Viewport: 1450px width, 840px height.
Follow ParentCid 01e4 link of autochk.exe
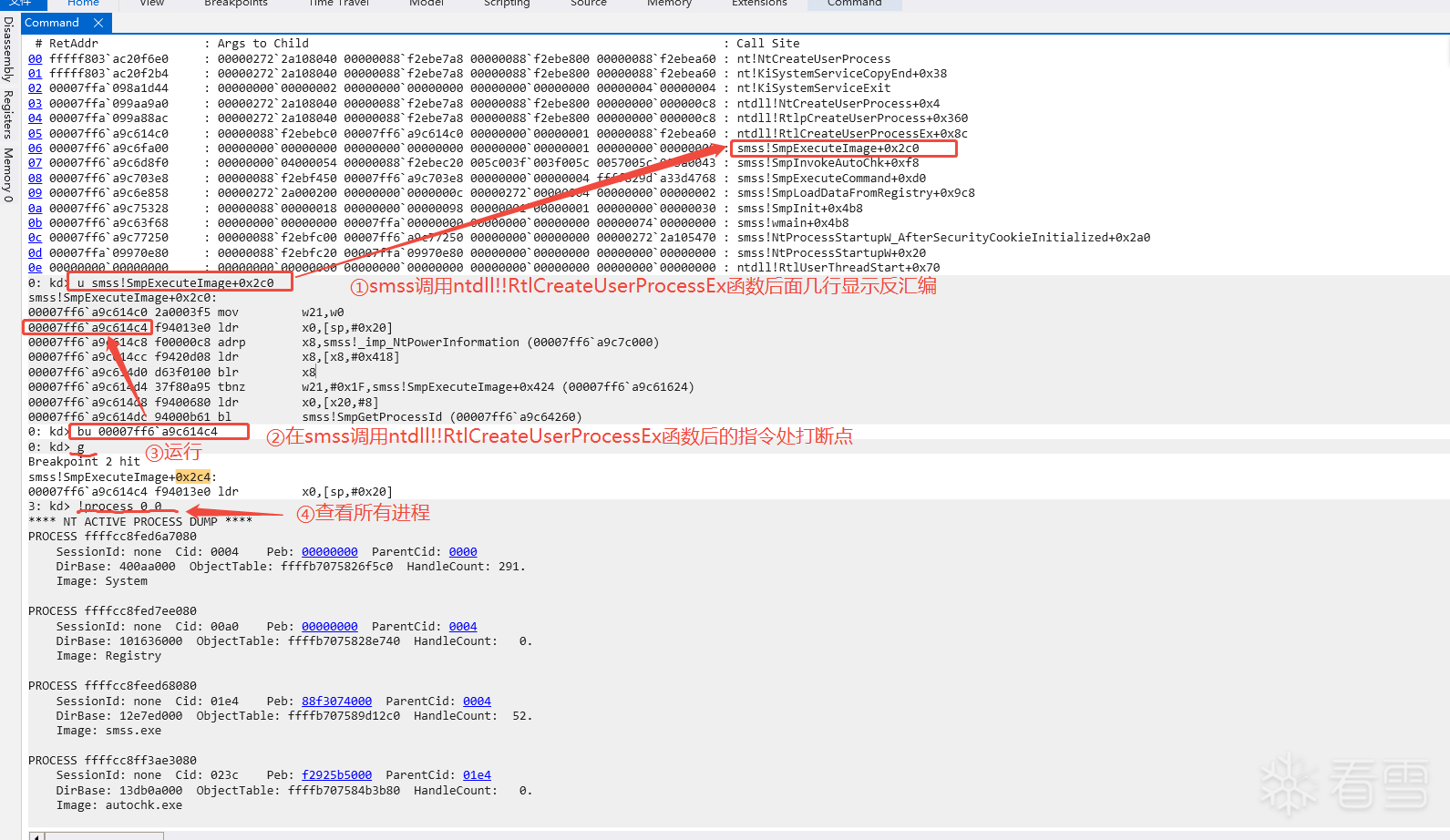tap(477, 775)
